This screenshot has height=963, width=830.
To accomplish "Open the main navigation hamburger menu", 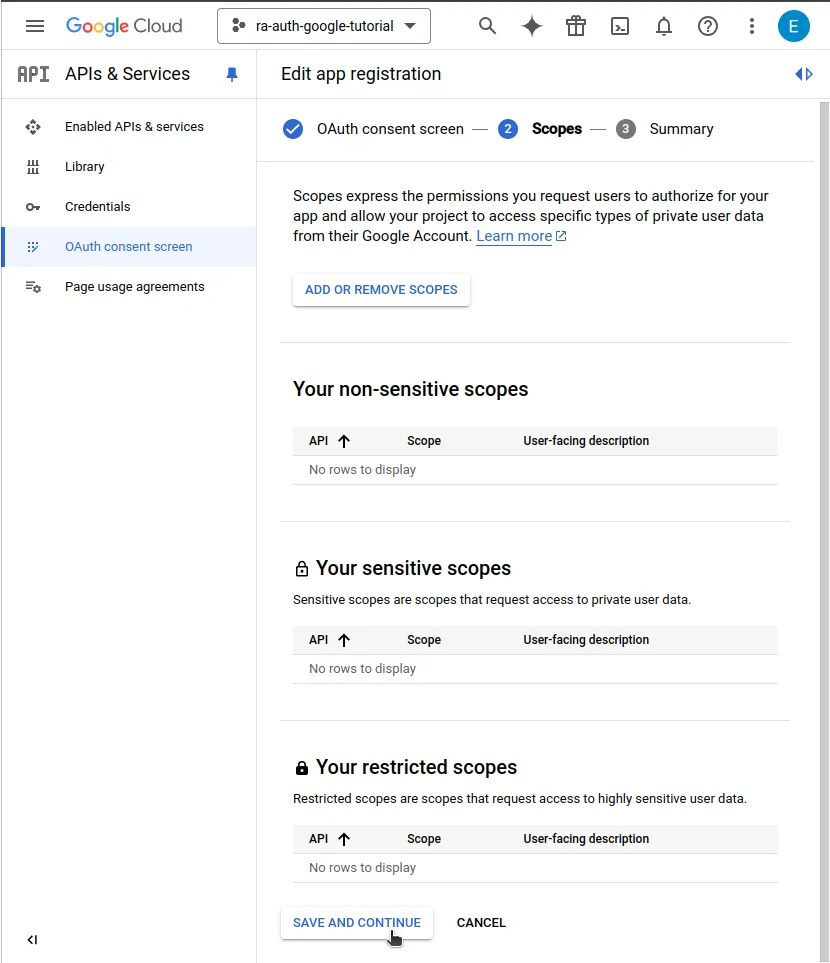I will click(35, 26).
